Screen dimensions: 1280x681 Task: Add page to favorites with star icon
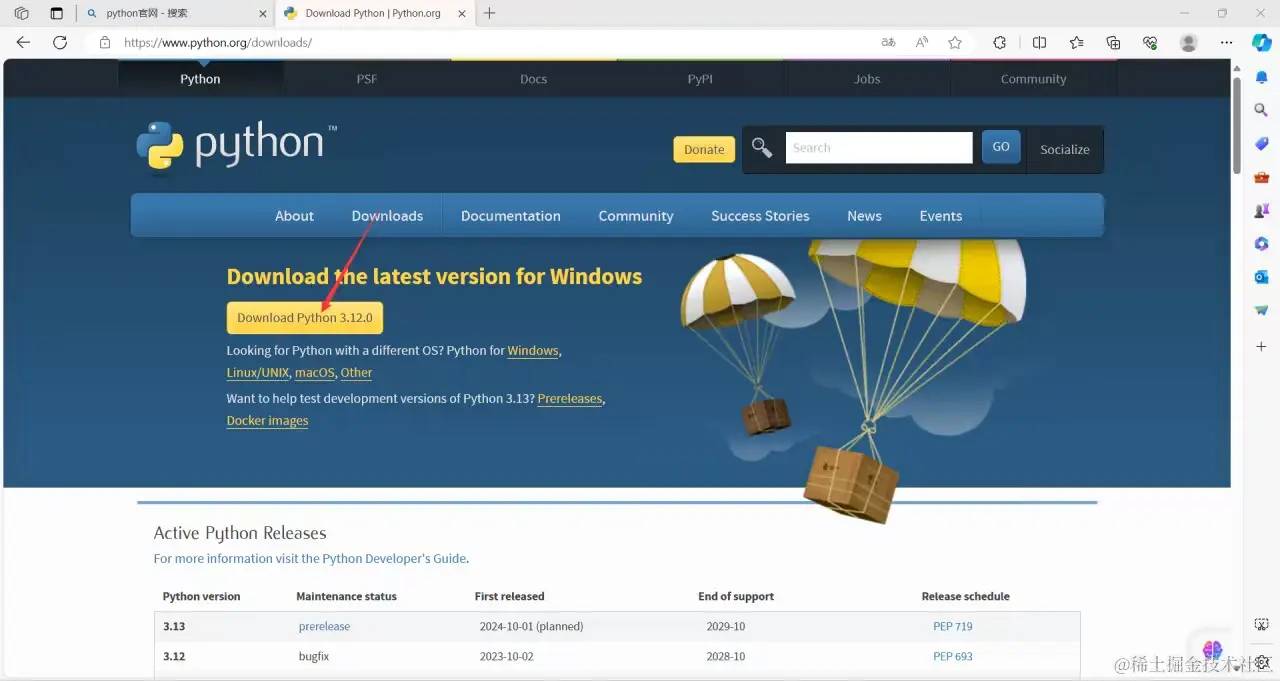coord(955,43)
